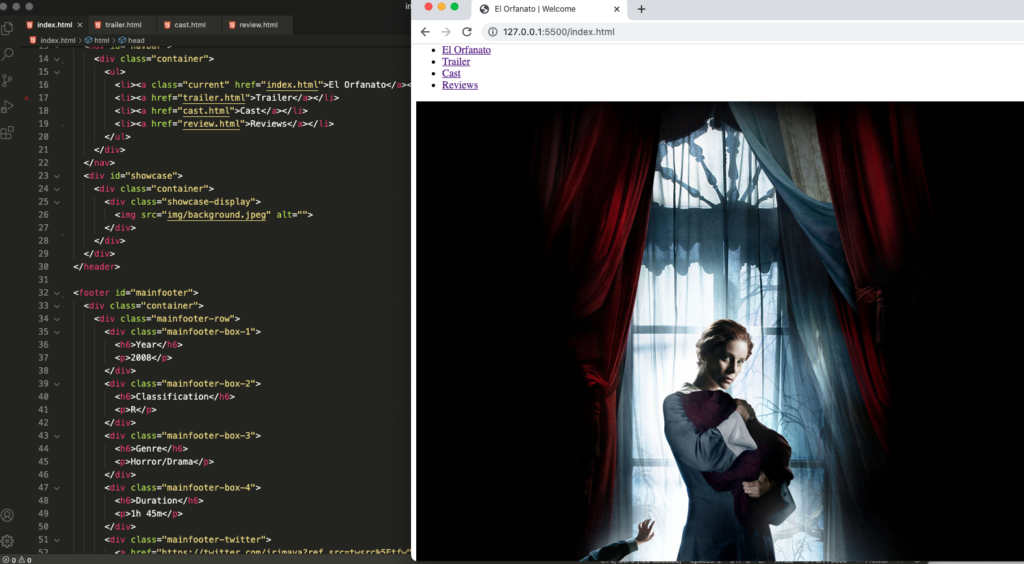Switch to the review.html editor tab

[258, 25]
